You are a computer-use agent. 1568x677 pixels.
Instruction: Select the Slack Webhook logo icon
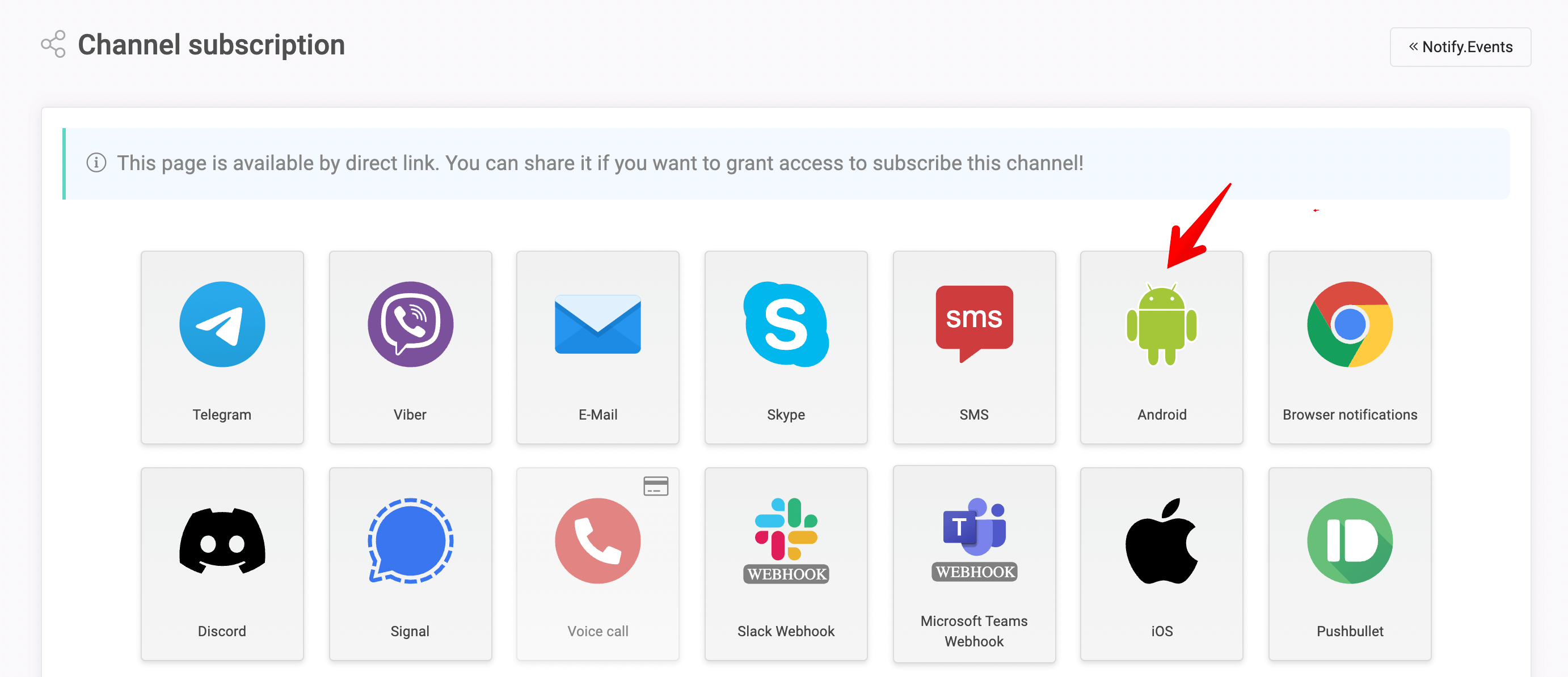[786, 541]
